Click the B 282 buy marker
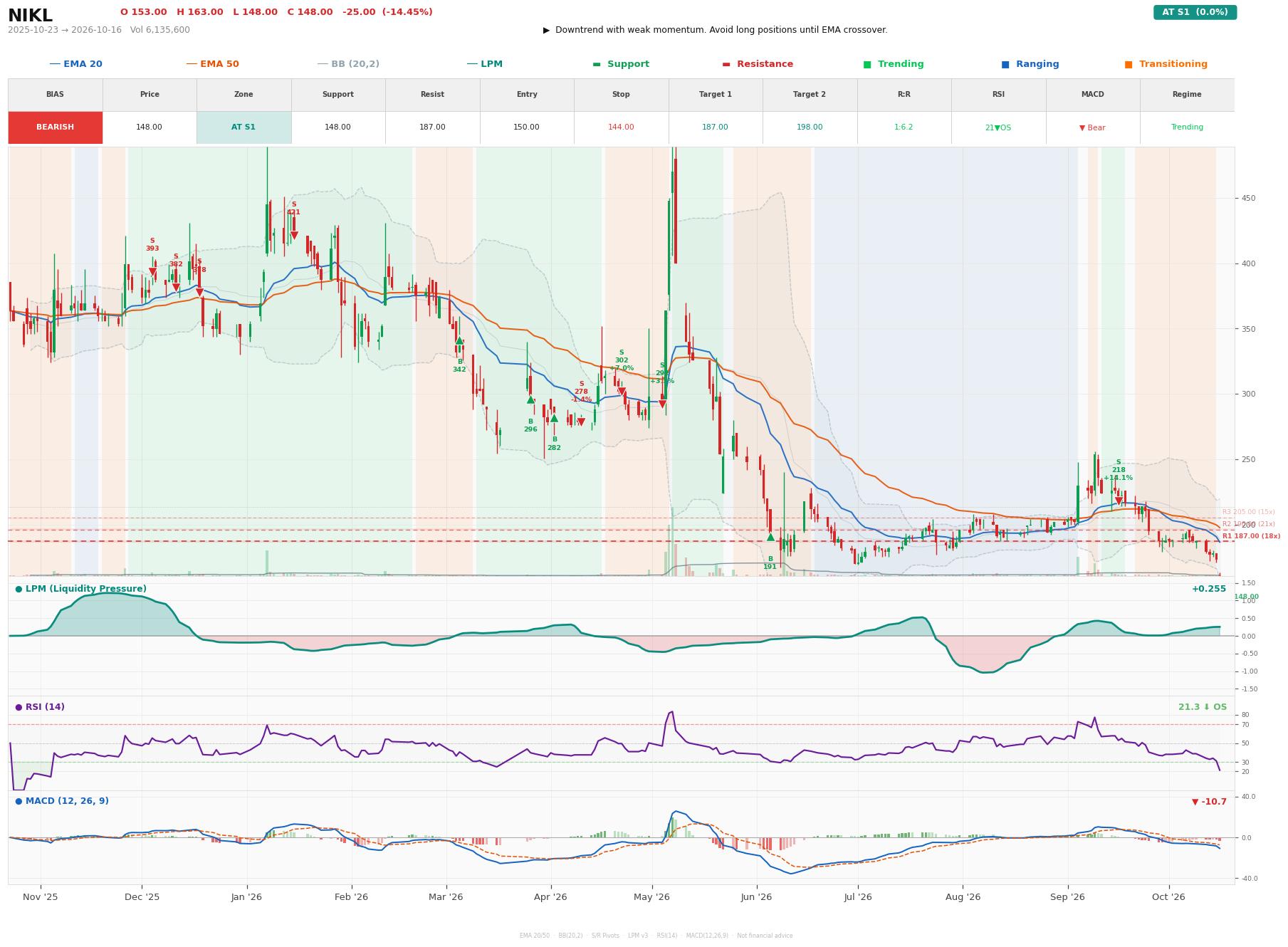Viewport: 1288px width, 947px height. (554, 419)
